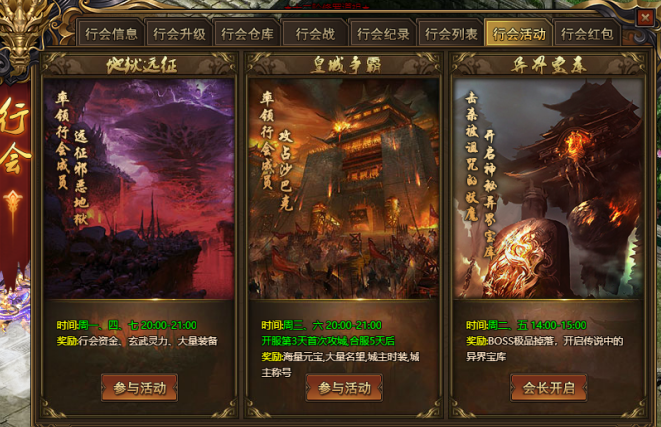
Task: Select the 异界宝库 activity artwork
Action: click(549, 189)
